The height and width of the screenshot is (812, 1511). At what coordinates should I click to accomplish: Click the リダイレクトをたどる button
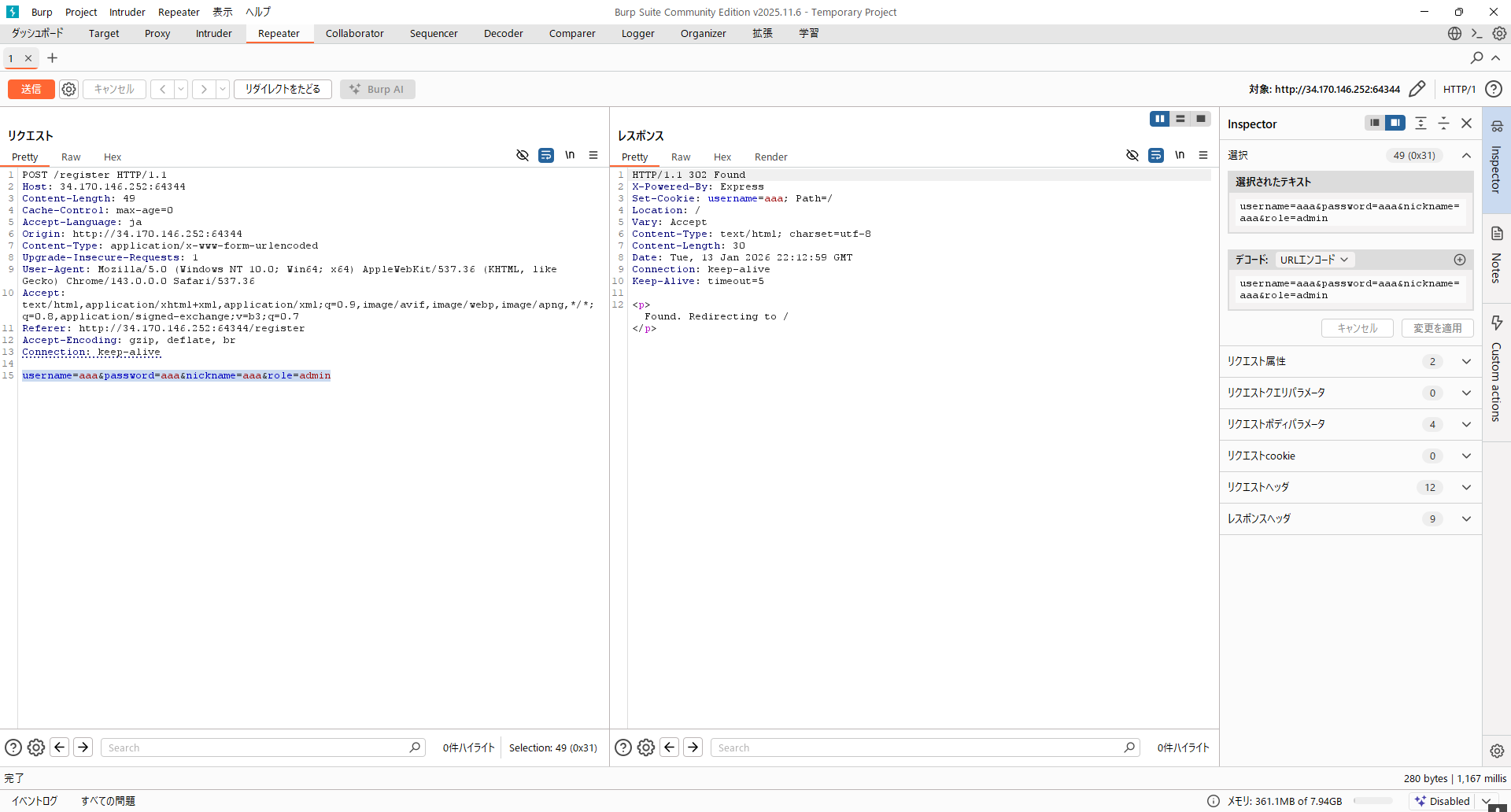pos(283,90)
